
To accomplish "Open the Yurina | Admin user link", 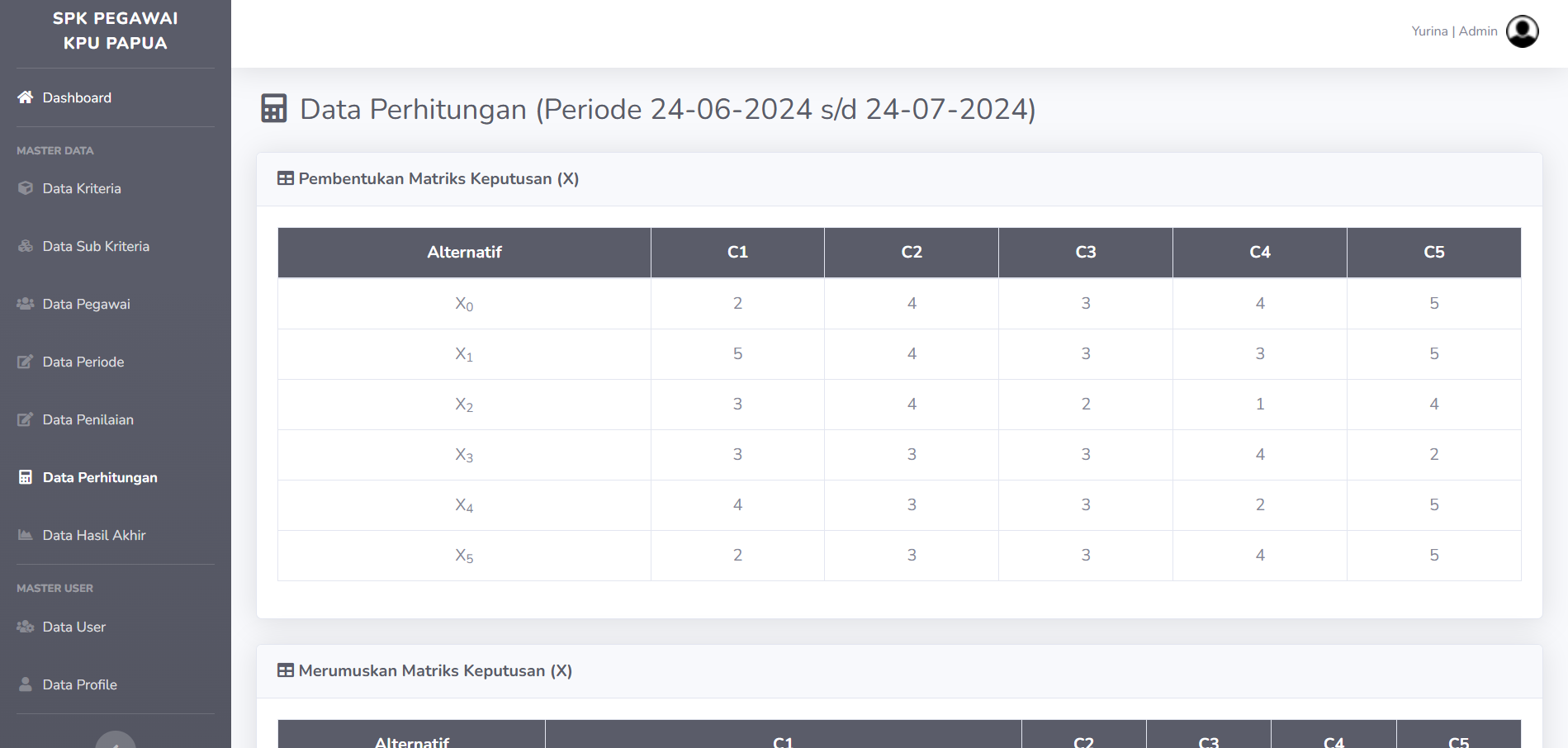I will tap(1454, 31).
